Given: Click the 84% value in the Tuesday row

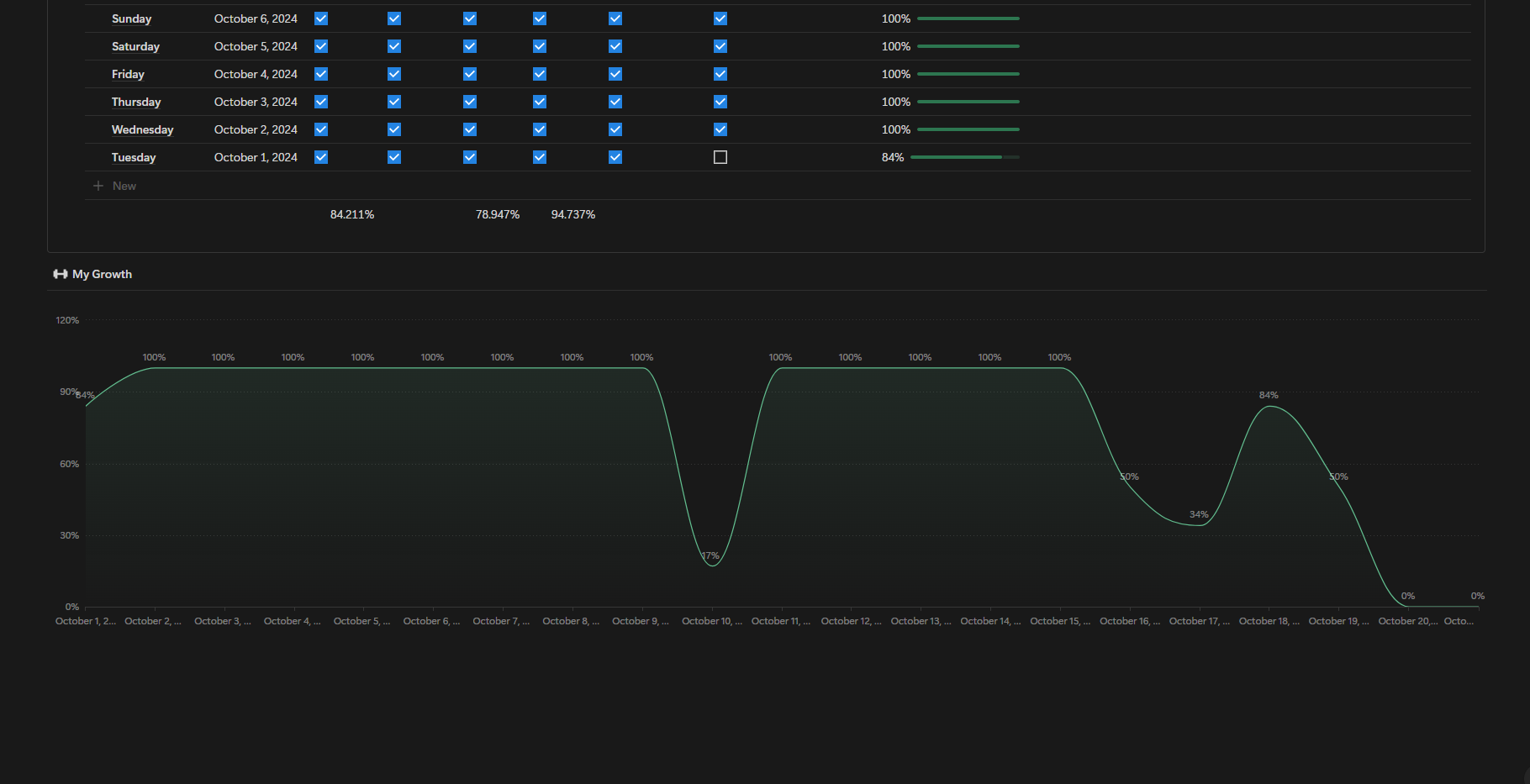Looking at the screenshot, I should (x=893, y=157).
